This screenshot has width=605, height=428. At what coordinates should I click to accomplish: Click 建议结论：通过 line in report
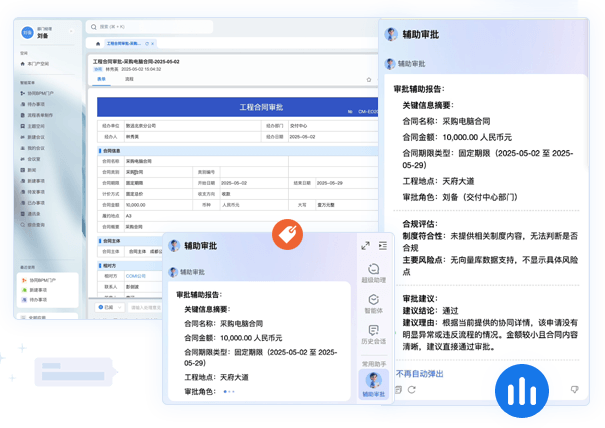click(x=430, y=311)
